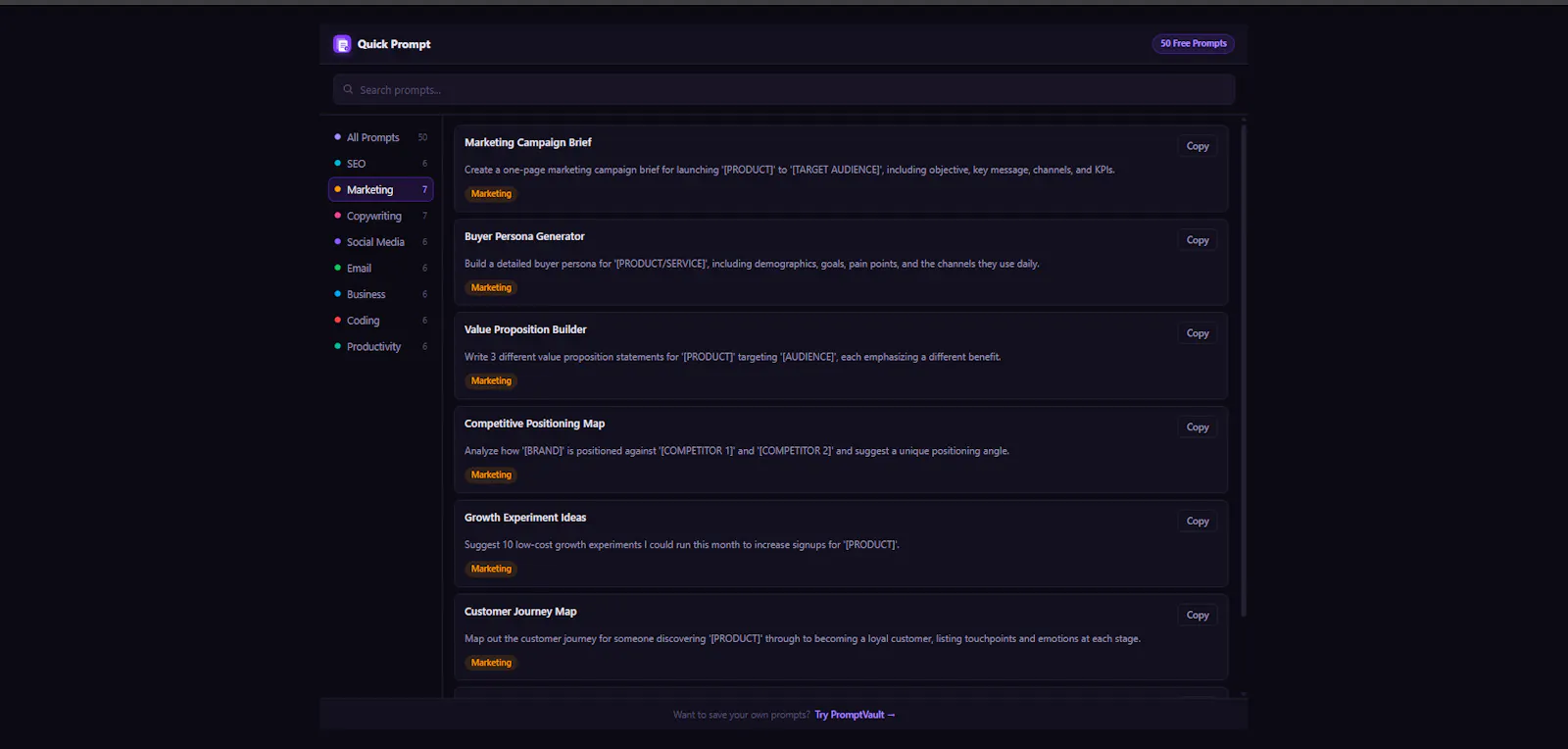Show All Prompts category
The width and height of the screenshot is (1568, 749).
click(381, 137)
